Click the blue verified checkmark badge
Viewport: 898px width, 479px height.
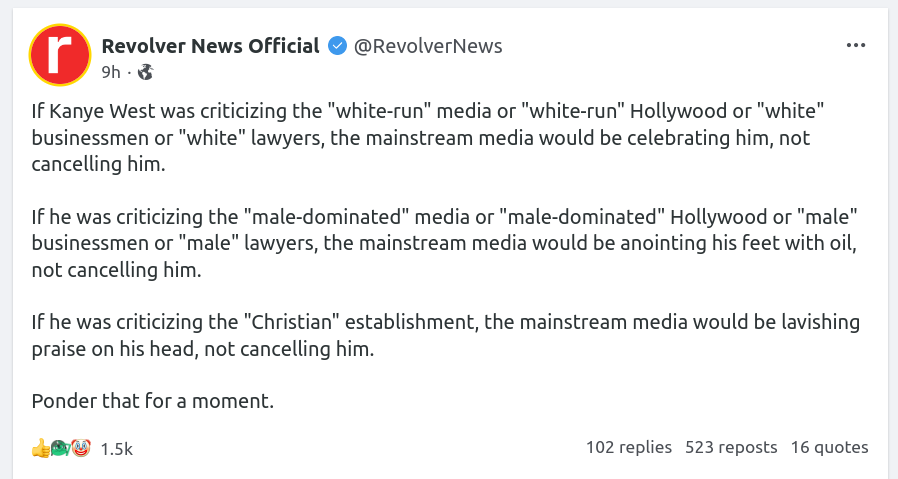[x=338, y=46]
